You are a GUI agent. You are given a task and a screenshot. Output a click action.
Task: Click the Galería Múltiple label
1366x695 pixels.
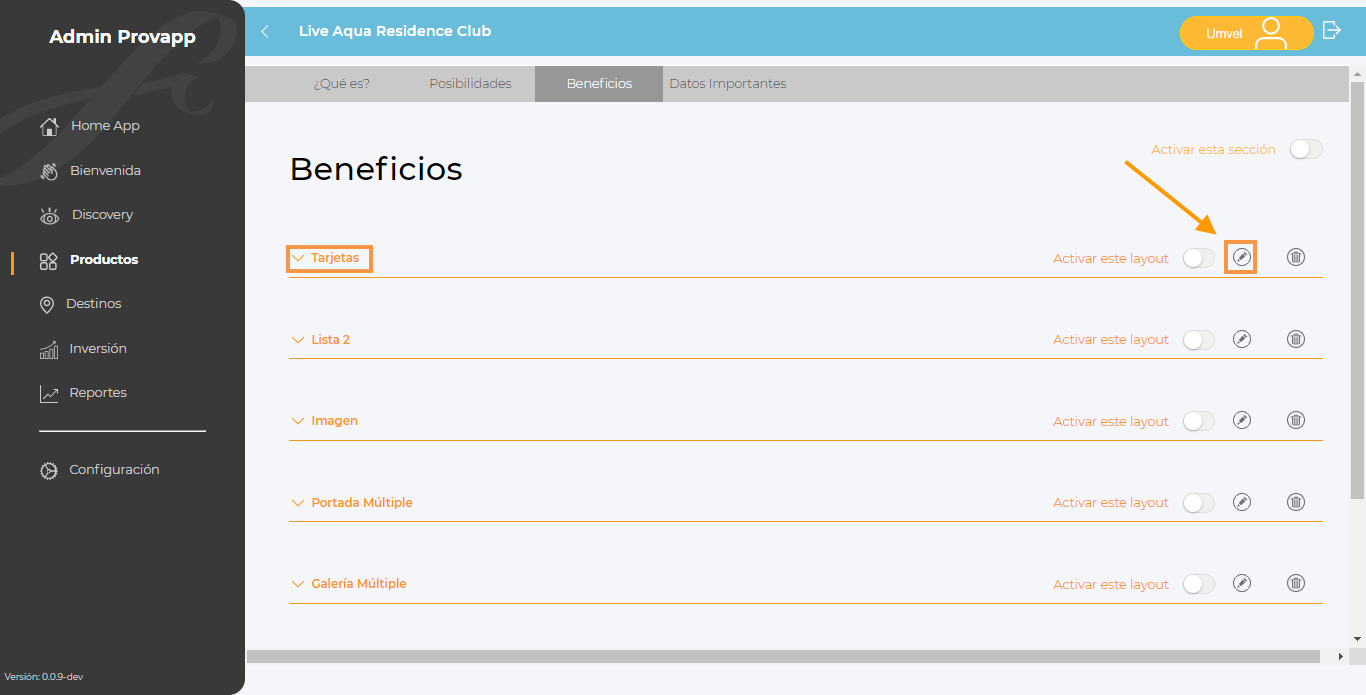[x=359, y=584]
